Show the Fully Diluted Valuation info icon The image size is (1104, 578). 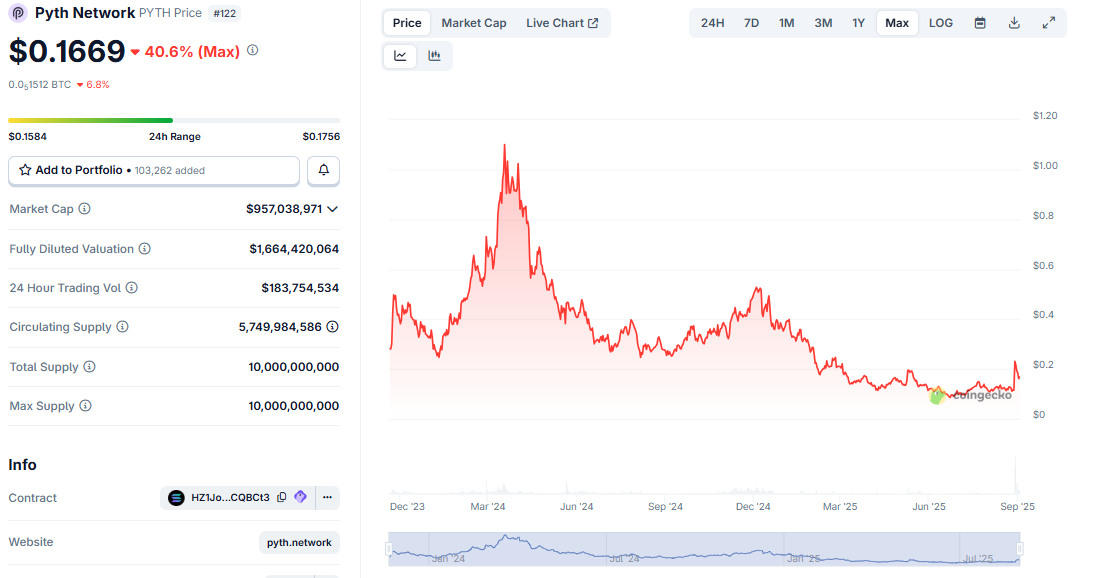[144, 249]
